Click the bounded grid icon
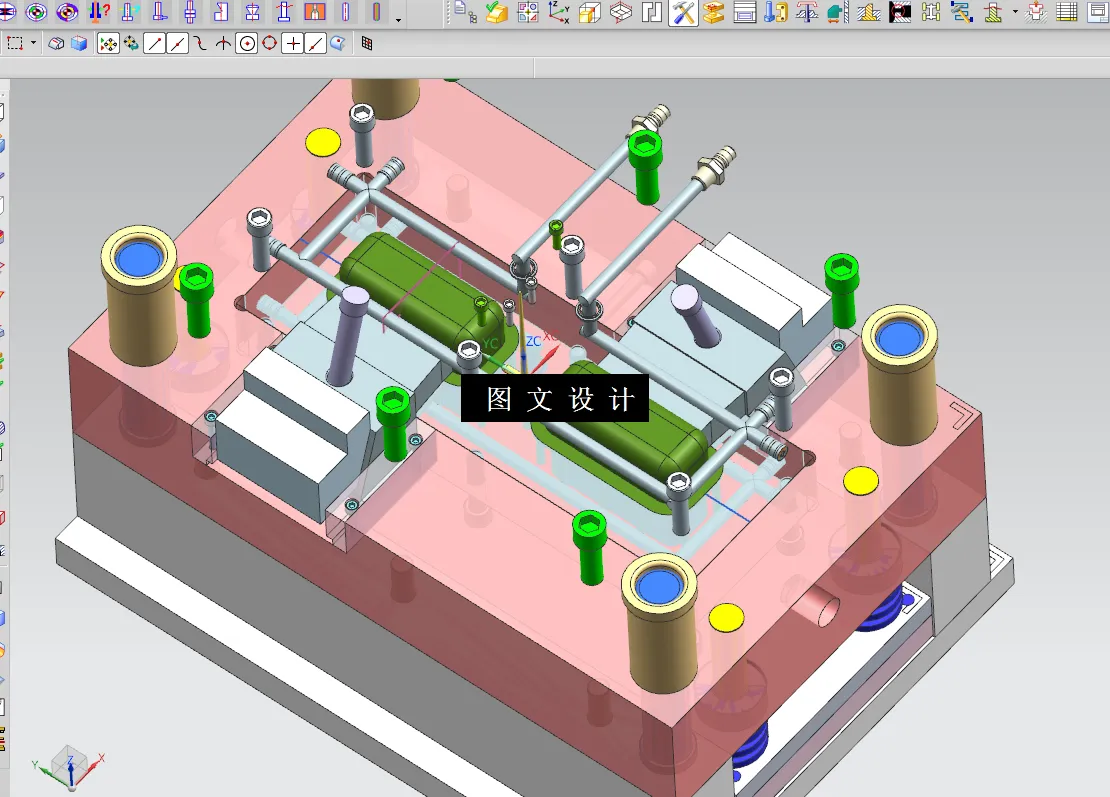Screen dimensions: 1110x797 pos(367,44)
